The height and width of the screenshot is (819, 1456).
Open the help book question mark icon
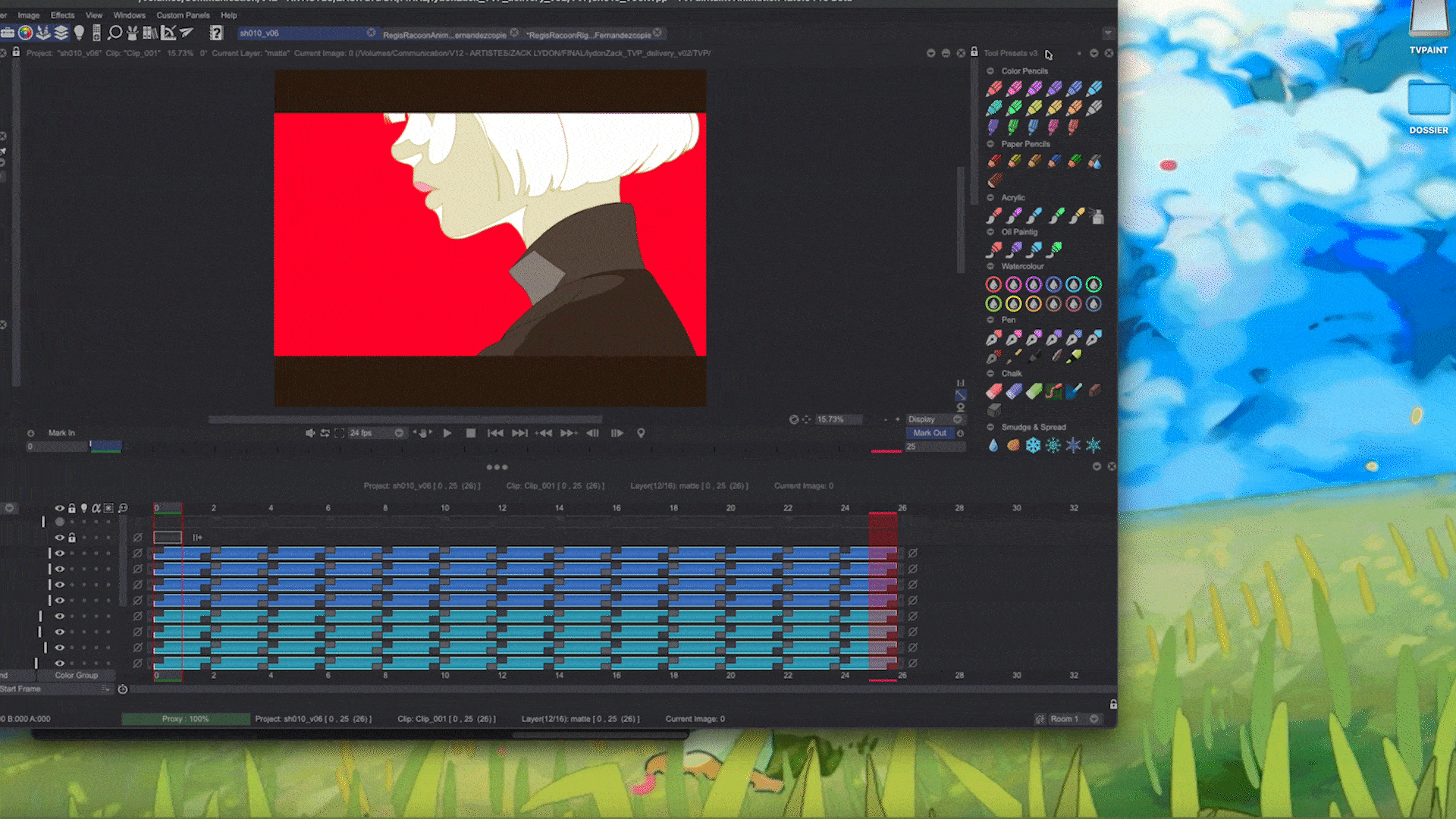pyautogui.click(x=216, y=33)
